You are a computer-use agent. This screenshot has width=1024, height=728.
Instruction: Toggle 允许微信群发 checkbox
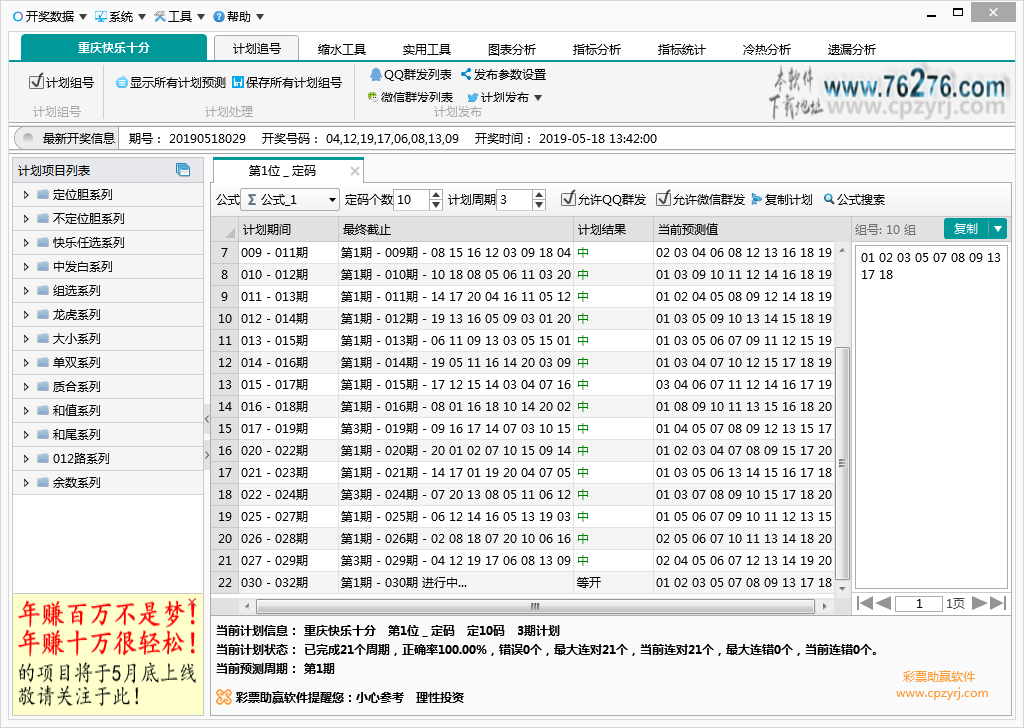point(664,198)
